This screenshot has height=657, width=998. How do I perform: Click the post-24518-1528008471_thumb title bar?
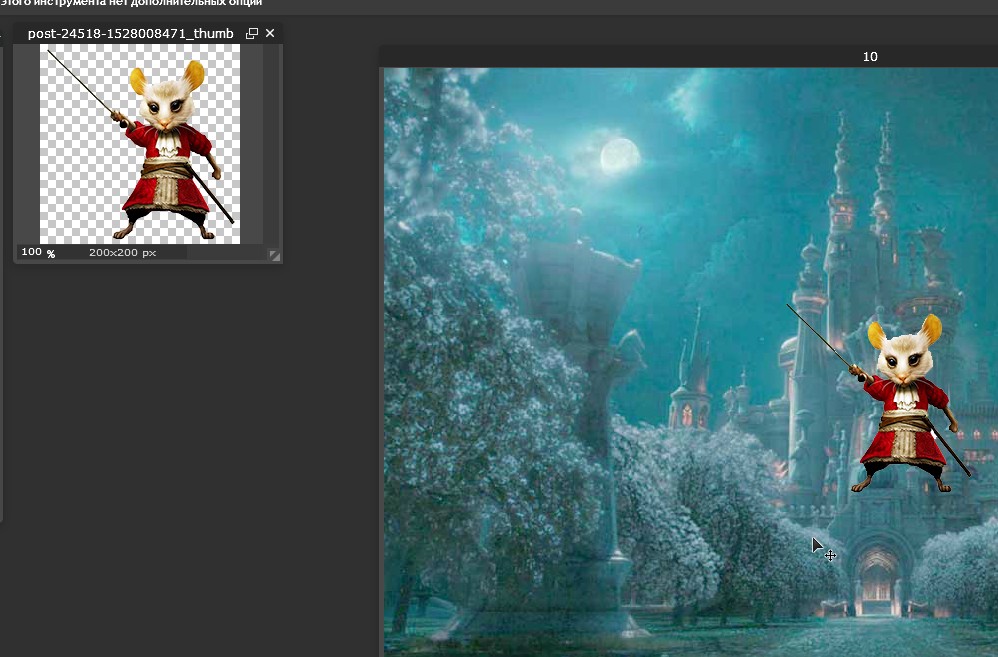pyautogui.click(x=130, y=34)
